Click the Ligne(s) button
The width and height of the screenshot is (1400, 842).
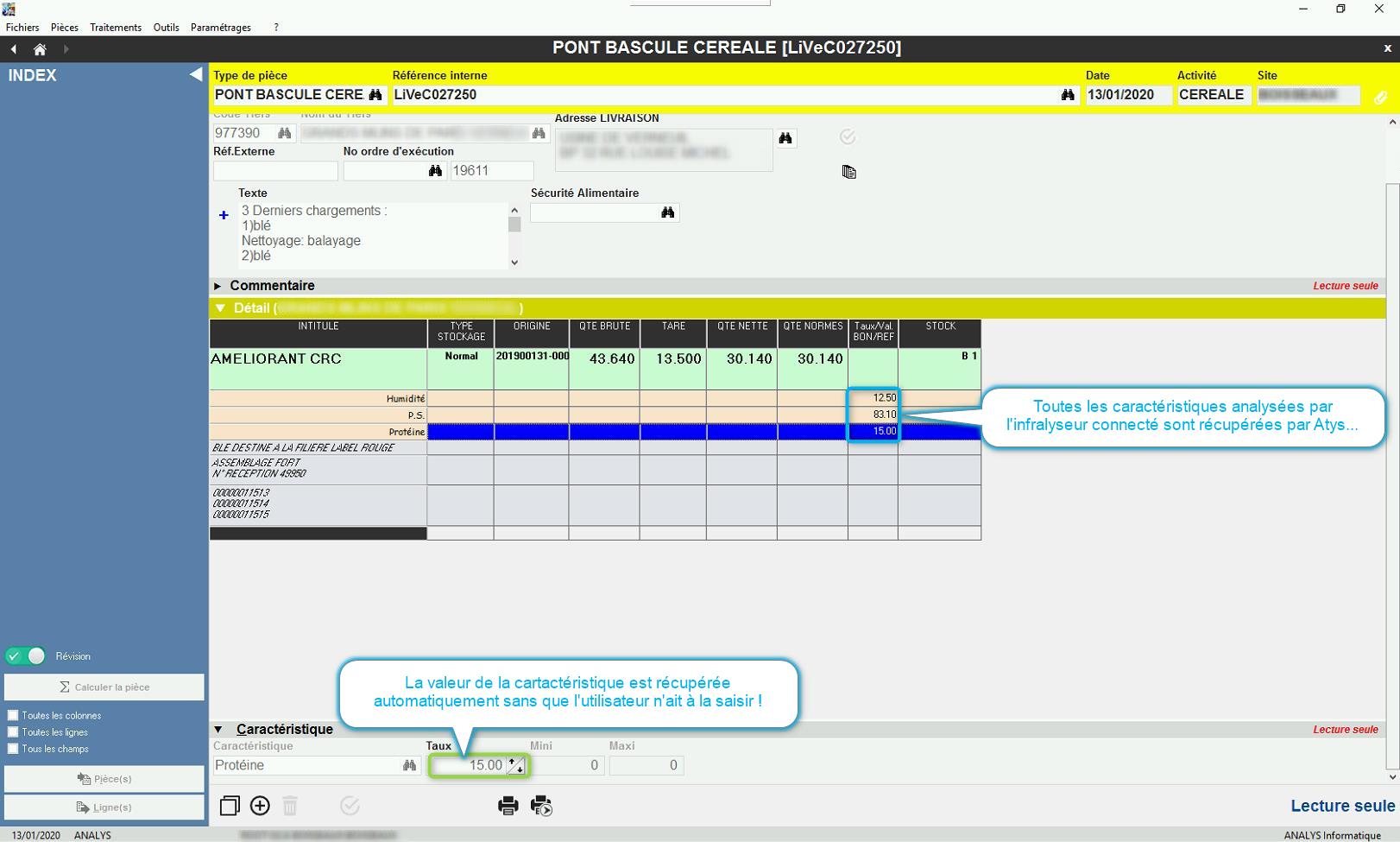pyautogui.click(x=104, y=807)
